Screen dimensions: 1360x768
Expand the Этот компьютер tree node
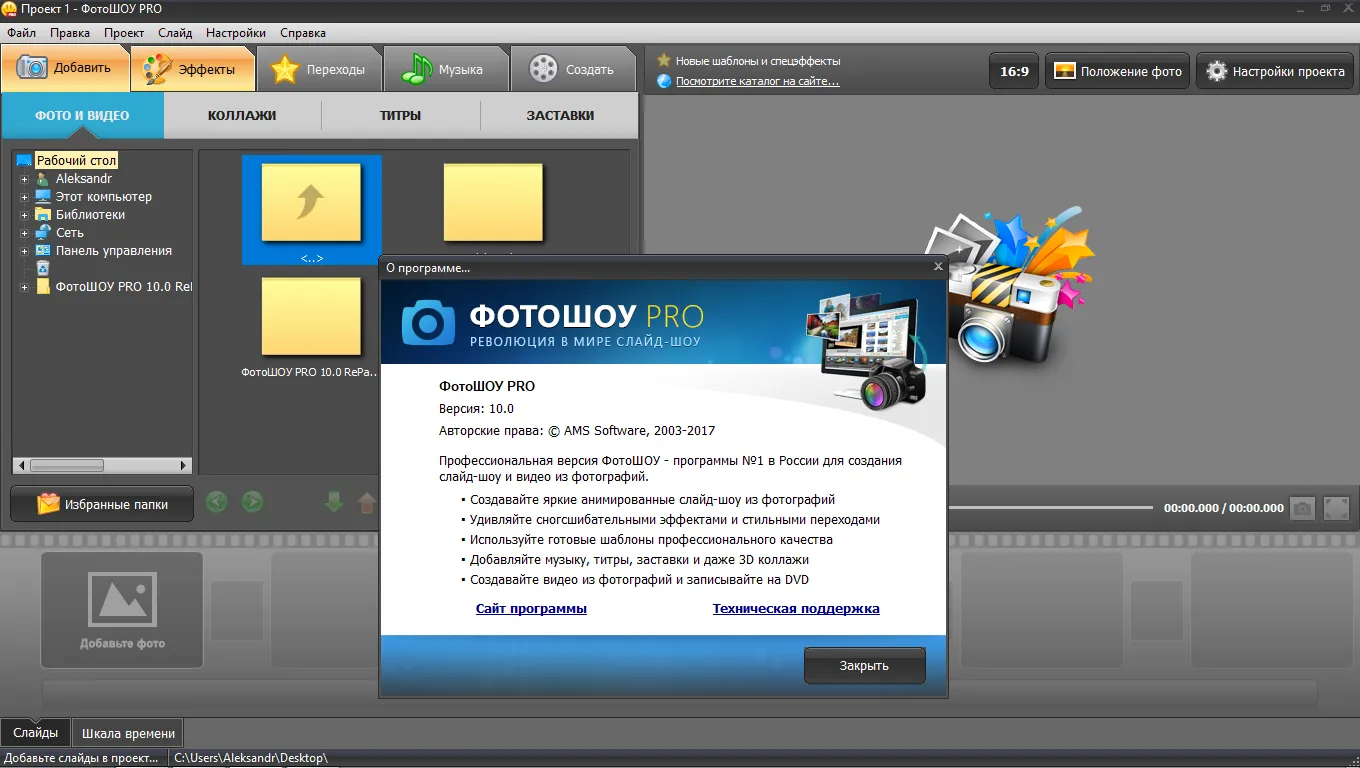tap(25, 197)
